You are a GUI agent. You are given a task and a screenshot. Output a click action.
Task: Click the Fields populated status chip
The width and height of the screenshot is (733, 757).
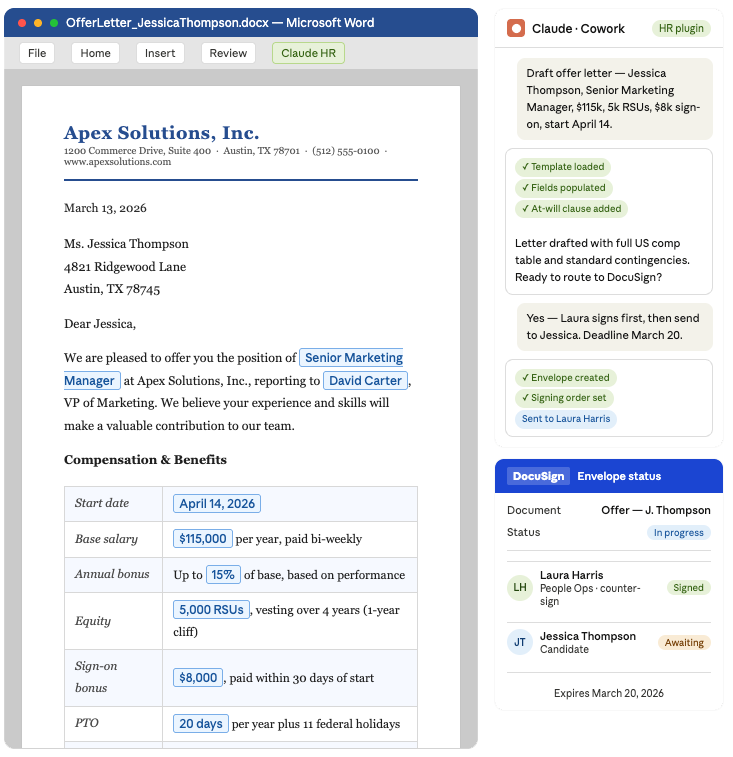(x=564, y=188)
